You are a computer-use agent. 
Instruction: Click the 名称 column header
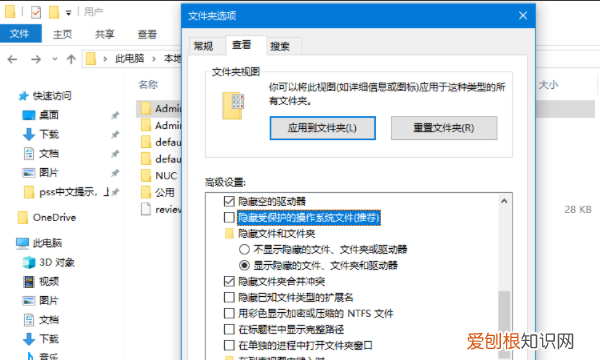(148, 85)
